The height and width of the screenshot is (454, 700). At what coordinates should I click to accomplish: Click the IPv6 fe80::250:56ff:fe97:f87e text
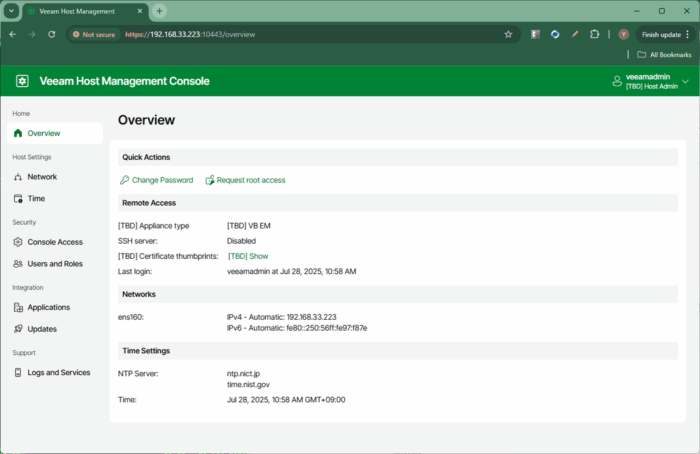(x=326, y=328)
